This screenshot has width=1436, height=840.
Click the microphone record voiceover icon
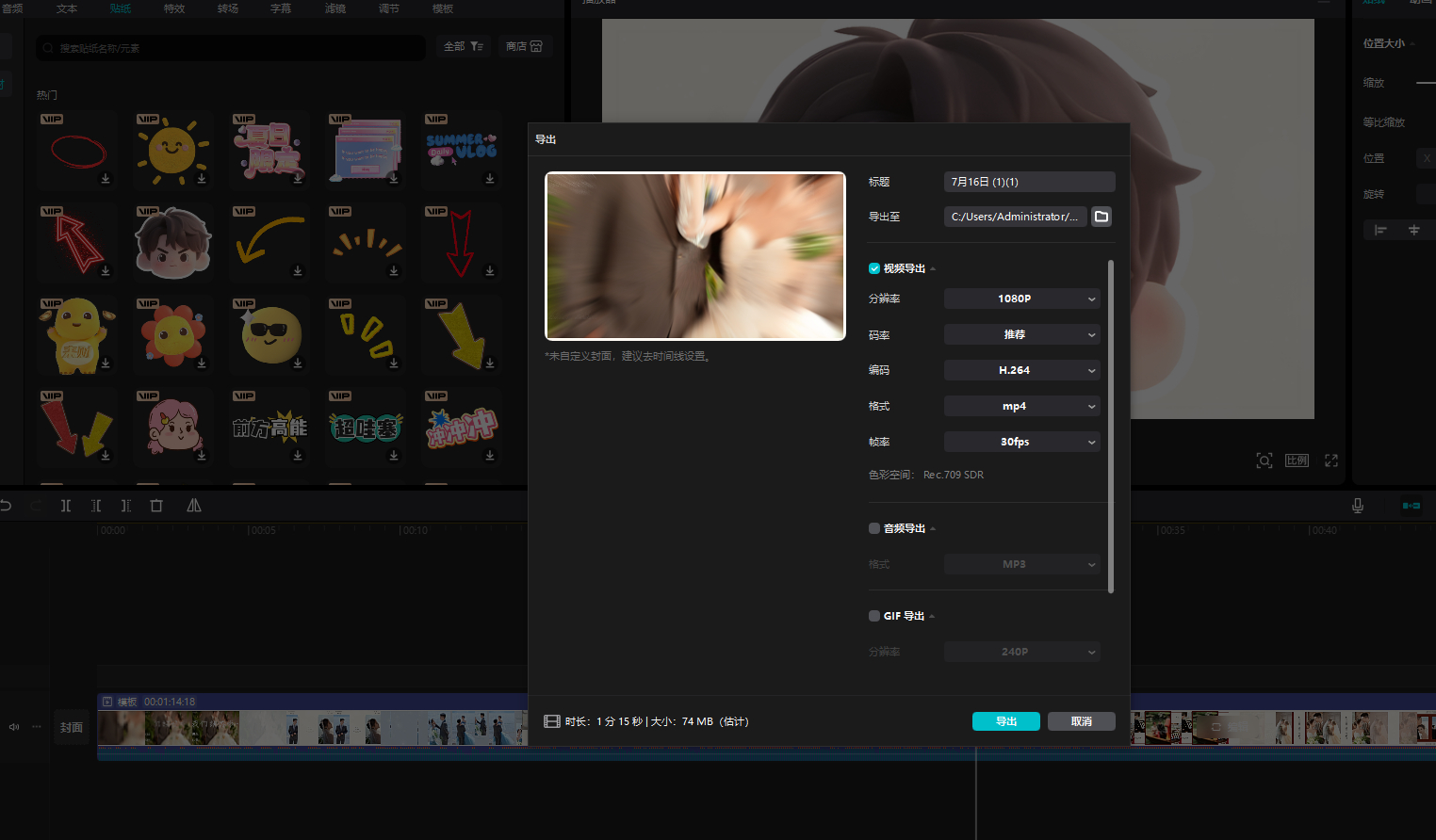coord(1357,506)
